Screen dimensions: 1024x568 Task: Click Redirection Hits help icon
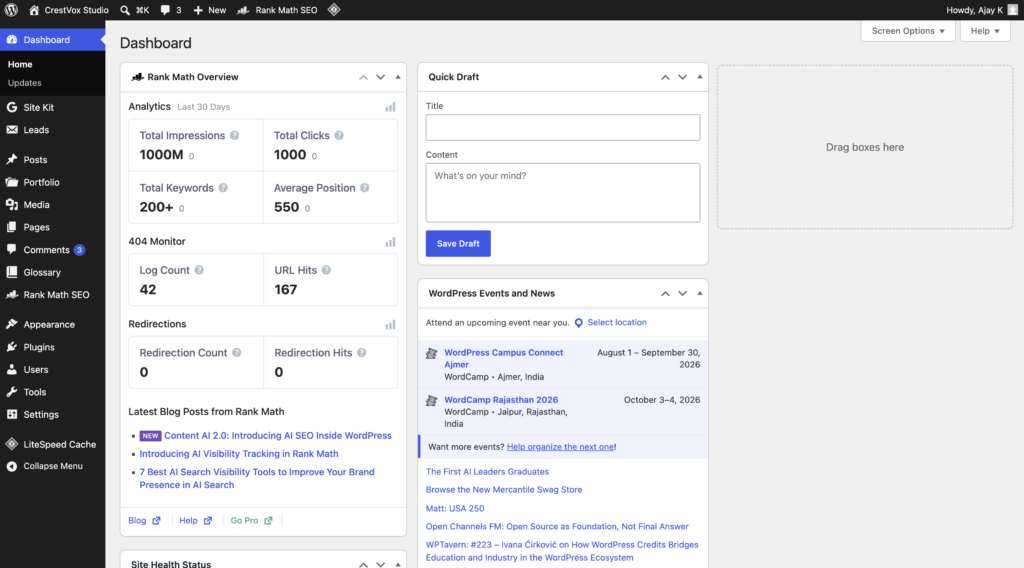tap(361, 353)
